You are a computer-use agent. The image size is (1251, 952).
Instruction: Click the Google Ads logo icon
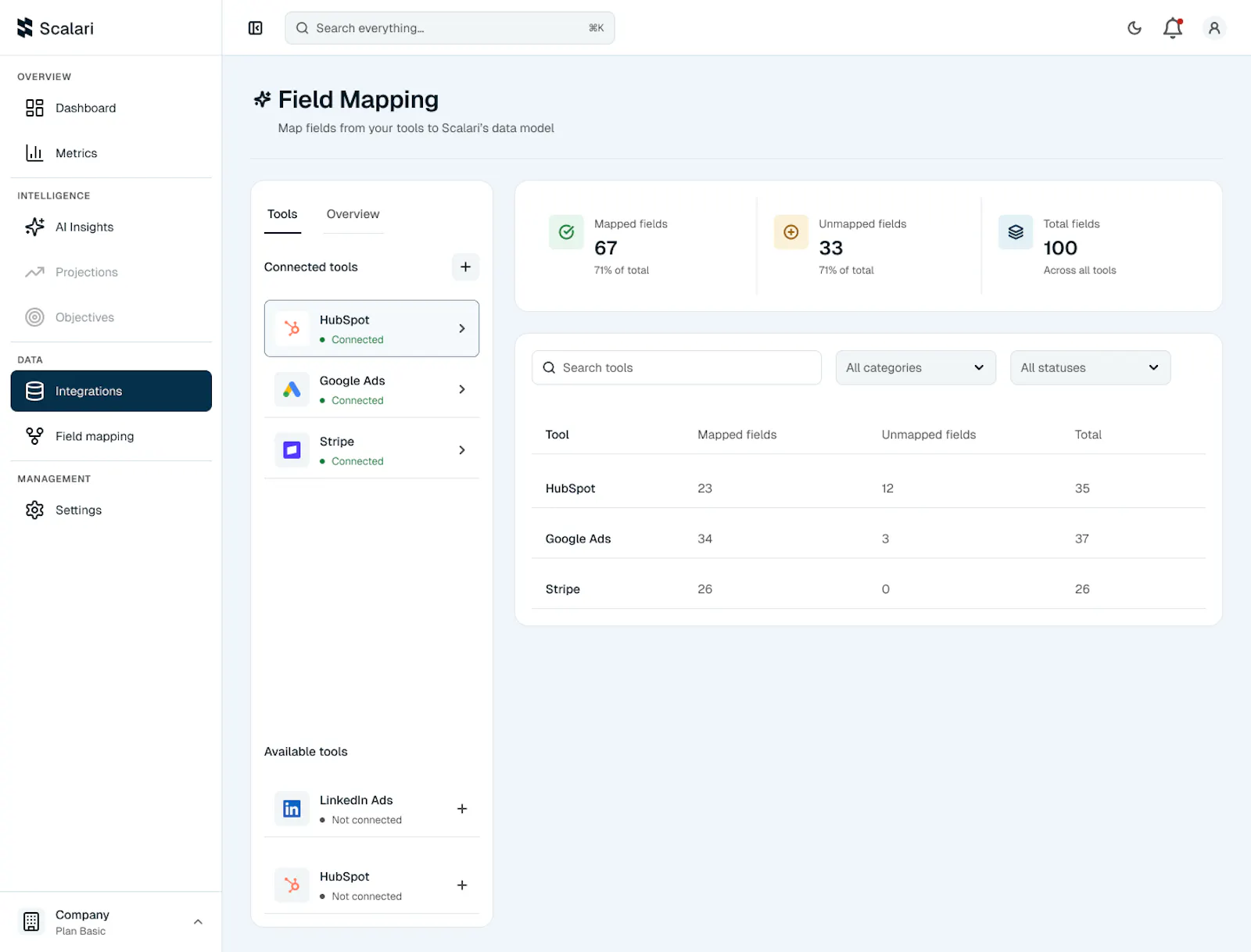tap(292, 389)
